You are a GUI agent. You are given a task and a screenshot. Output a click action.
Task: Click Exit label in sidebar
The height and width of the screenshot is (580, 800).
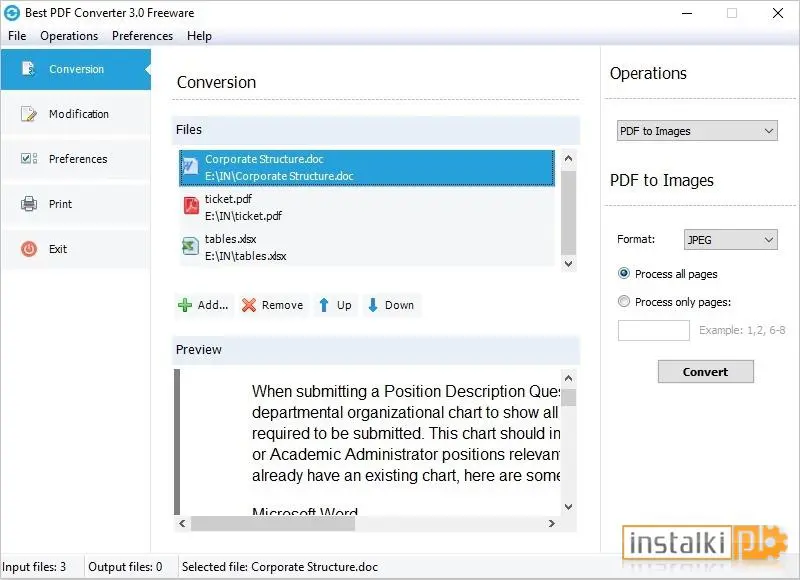58,249
